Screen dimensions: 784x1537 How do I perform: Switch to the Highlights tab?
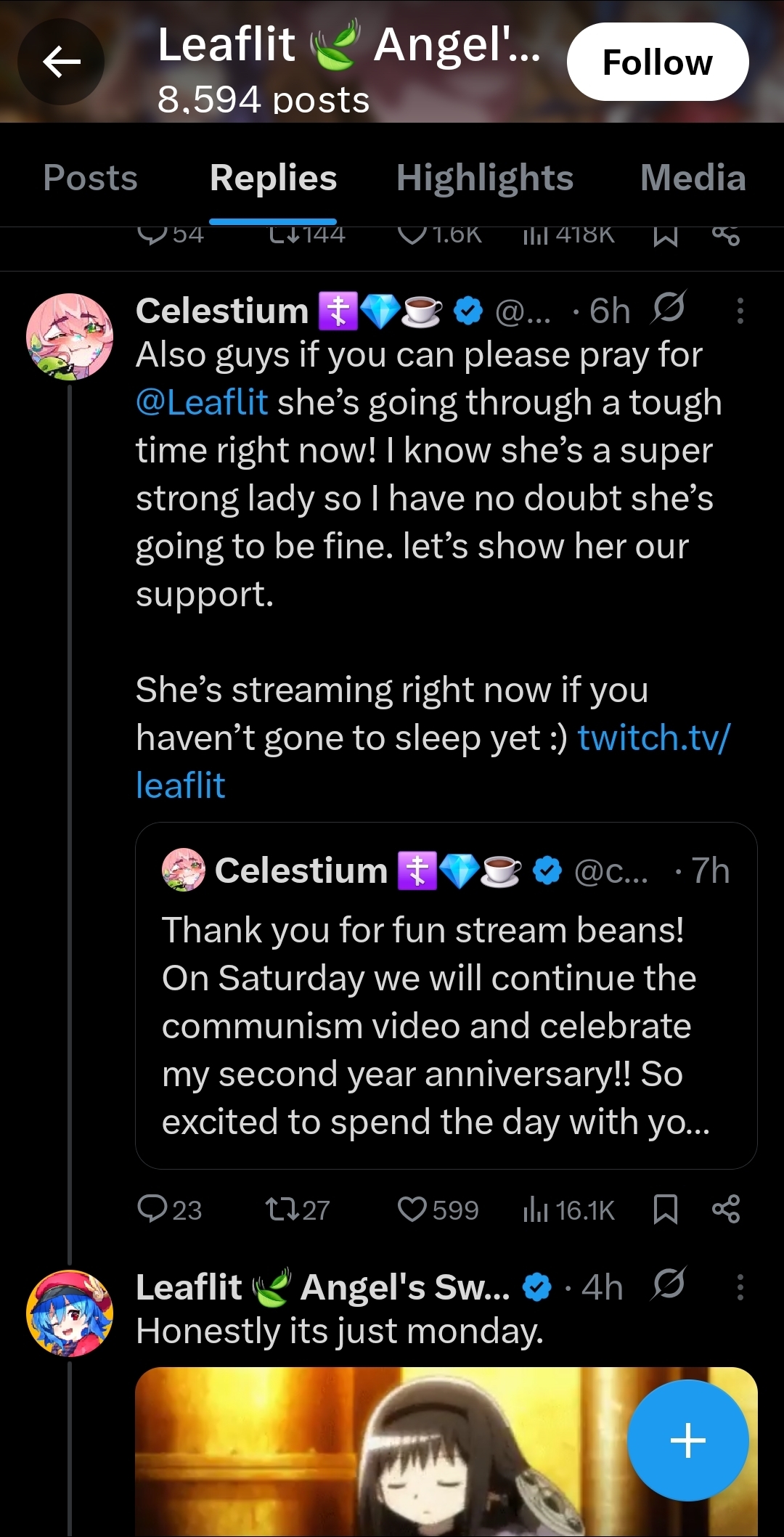[x=485, y=178]
